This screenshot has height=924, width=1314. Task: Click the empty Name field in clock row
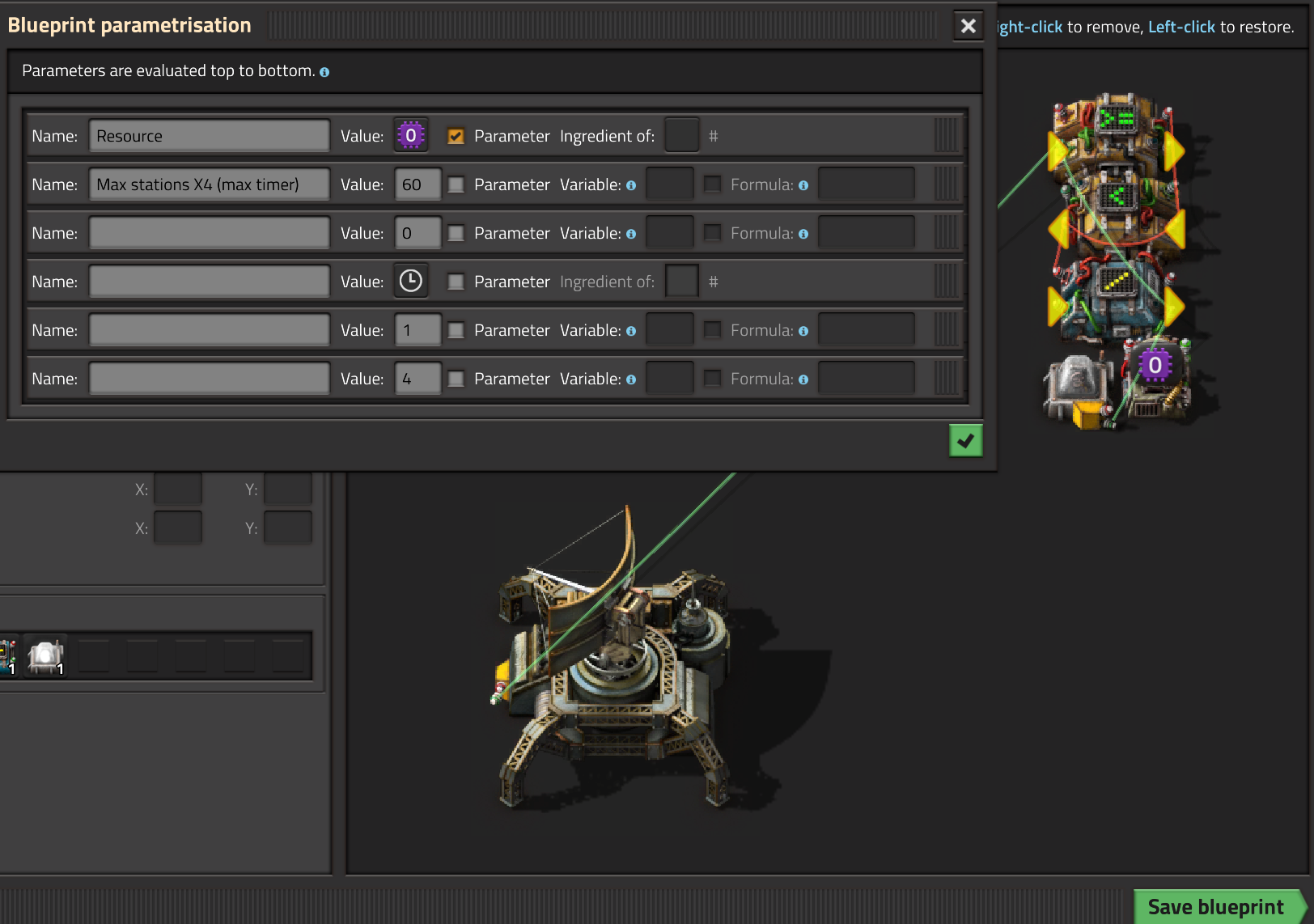(x=210, y=281)
